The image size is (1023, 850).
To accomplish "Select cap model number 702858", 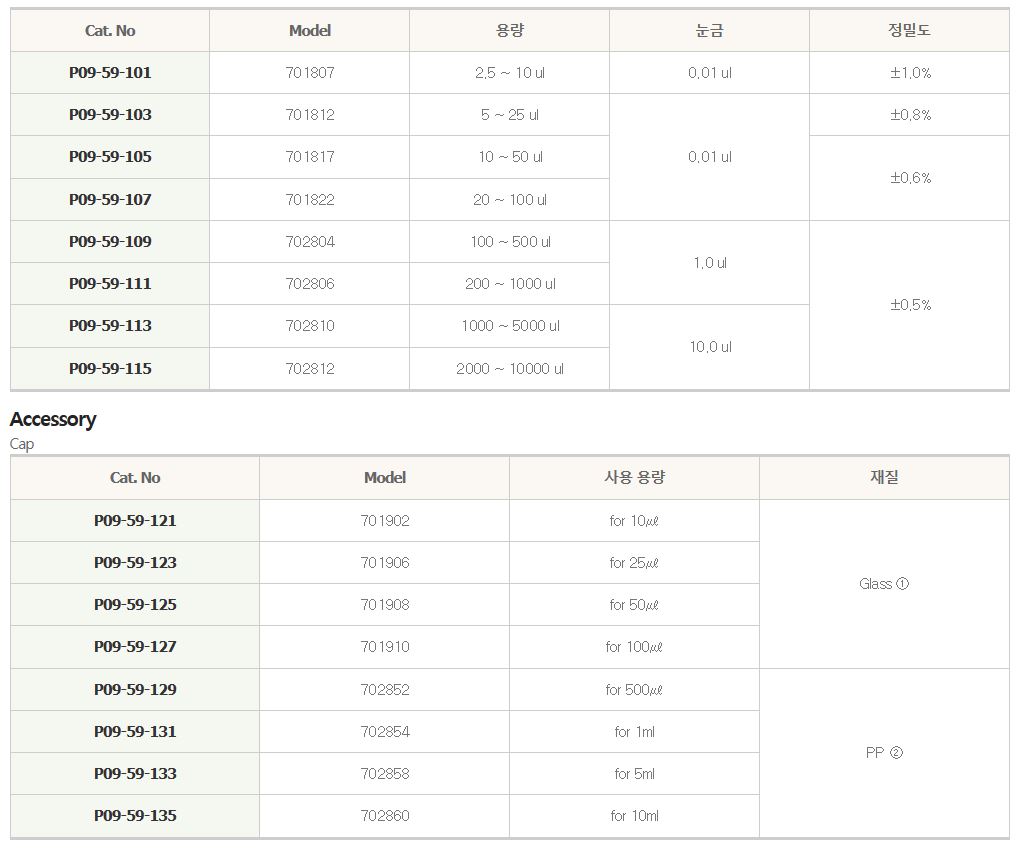I will pyautogui.click(x=385, y=774).
